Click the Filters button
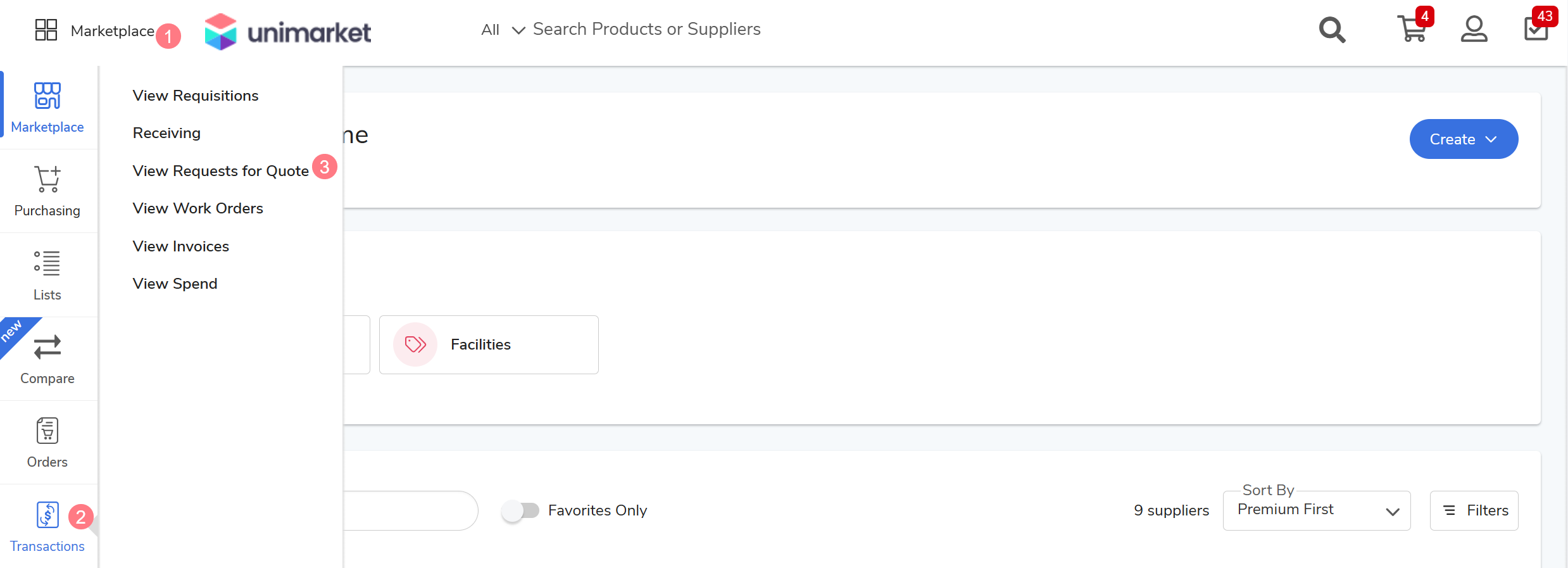 coord(1474,510)
